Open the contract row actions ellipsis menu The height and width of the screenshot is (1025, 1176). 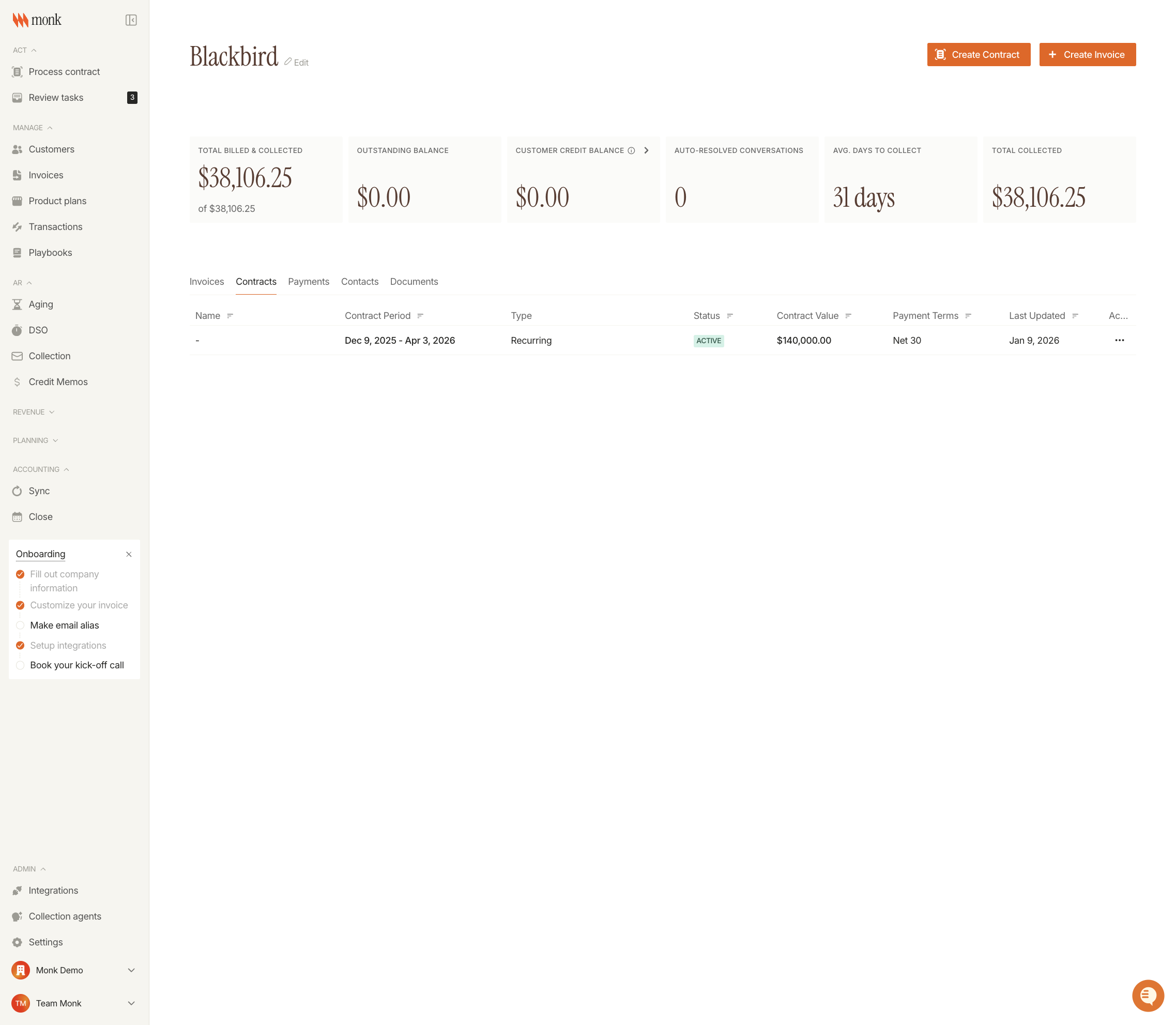point(1119,340)
